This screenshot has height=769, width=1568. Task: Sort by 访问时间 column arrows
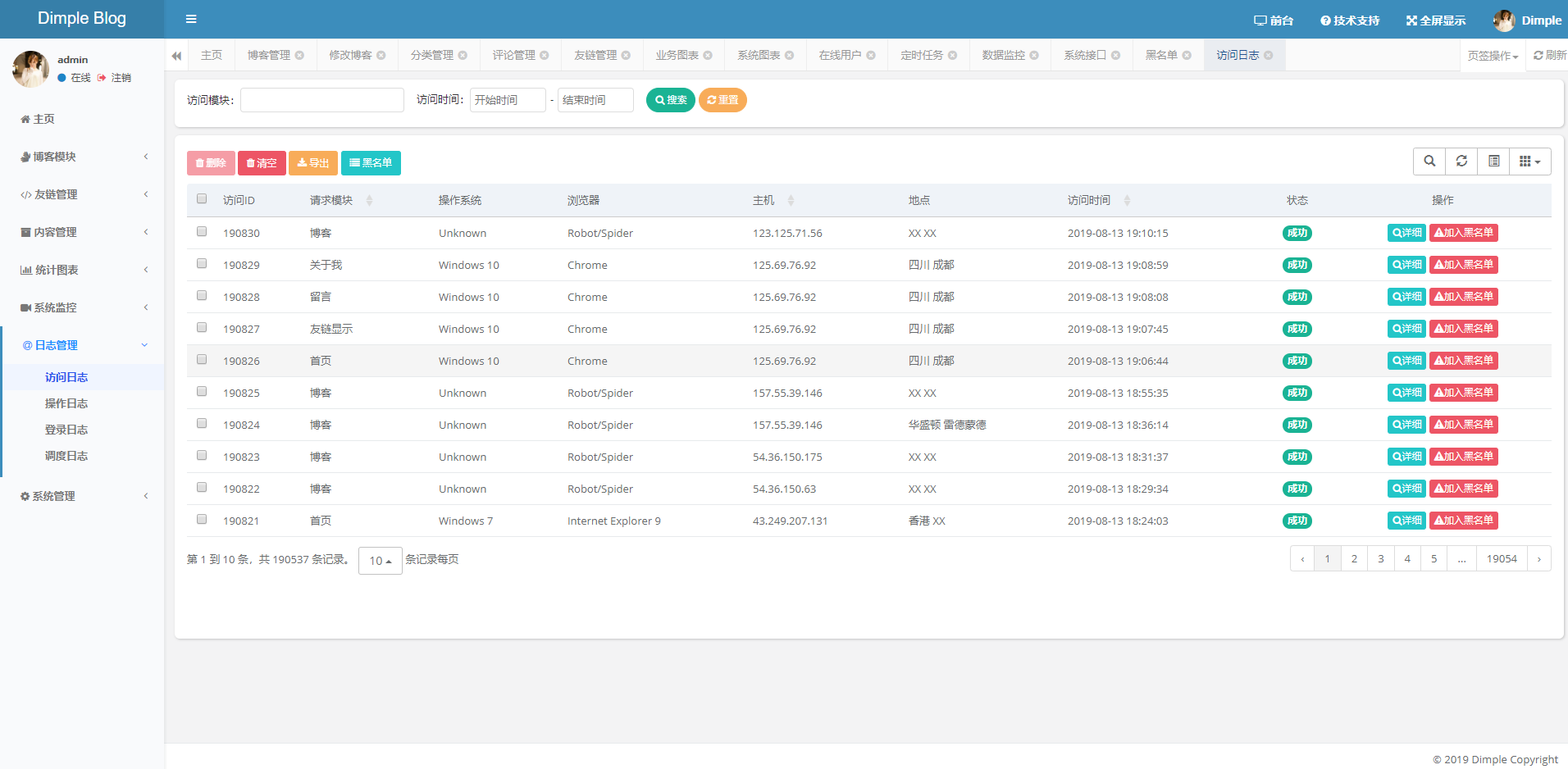(1127, 201)
